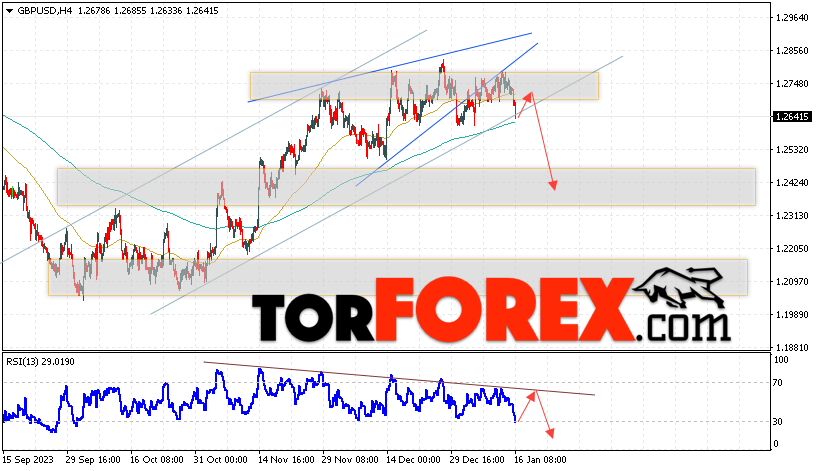Click the date label 31 Oct 00:00
This screenshot has width=816, height=471.
tap(221, 460)
